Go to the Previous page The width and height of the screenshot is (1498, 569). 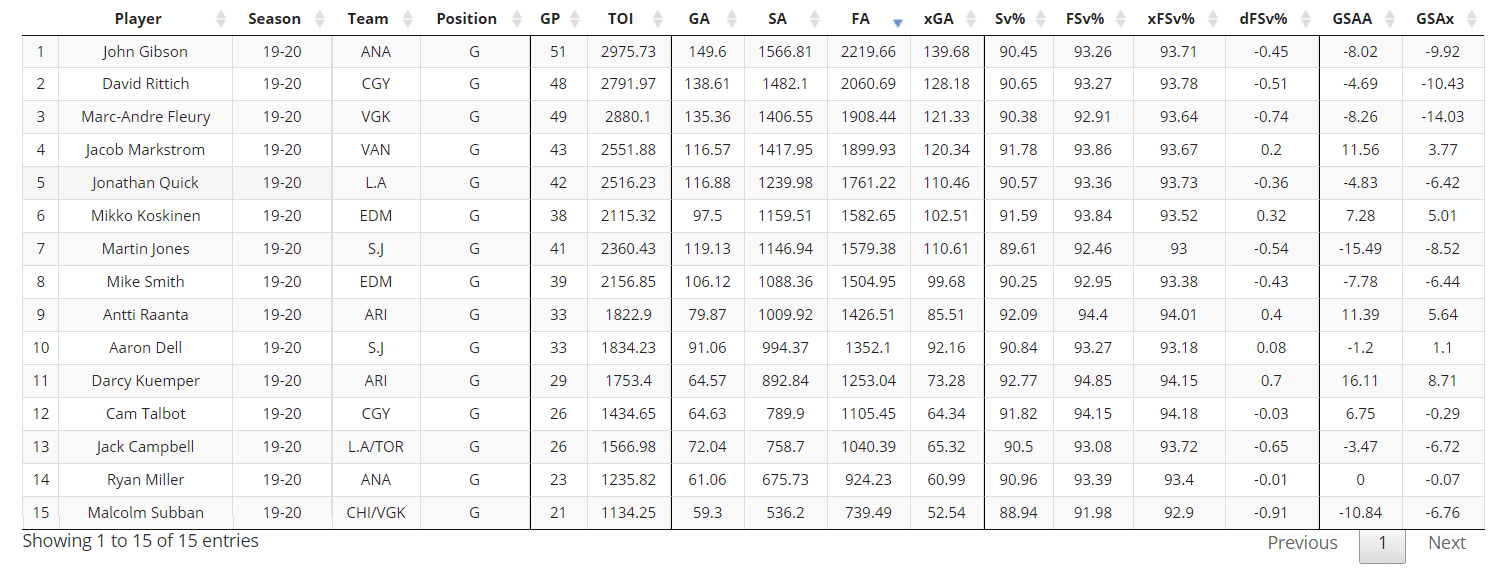tap(1302, 543)
